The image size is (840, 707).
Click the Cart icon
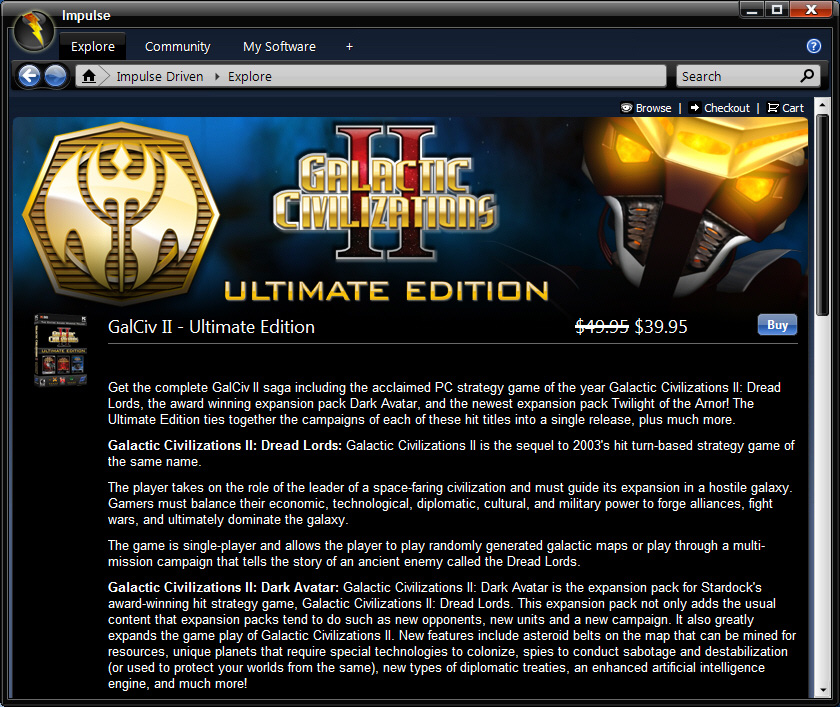coord(772,108)
